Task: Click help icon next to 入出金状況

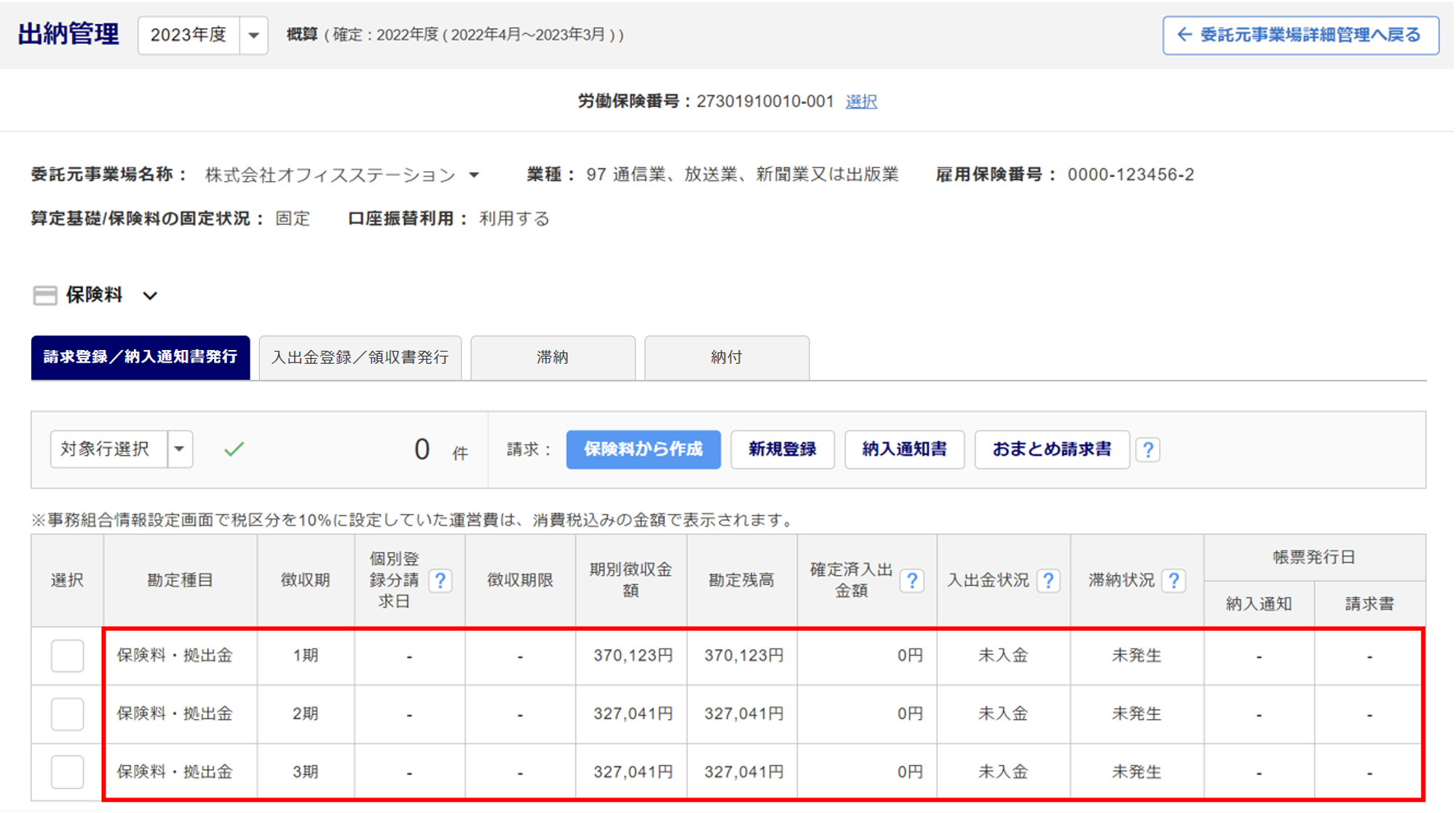Action: [1048, 581]
